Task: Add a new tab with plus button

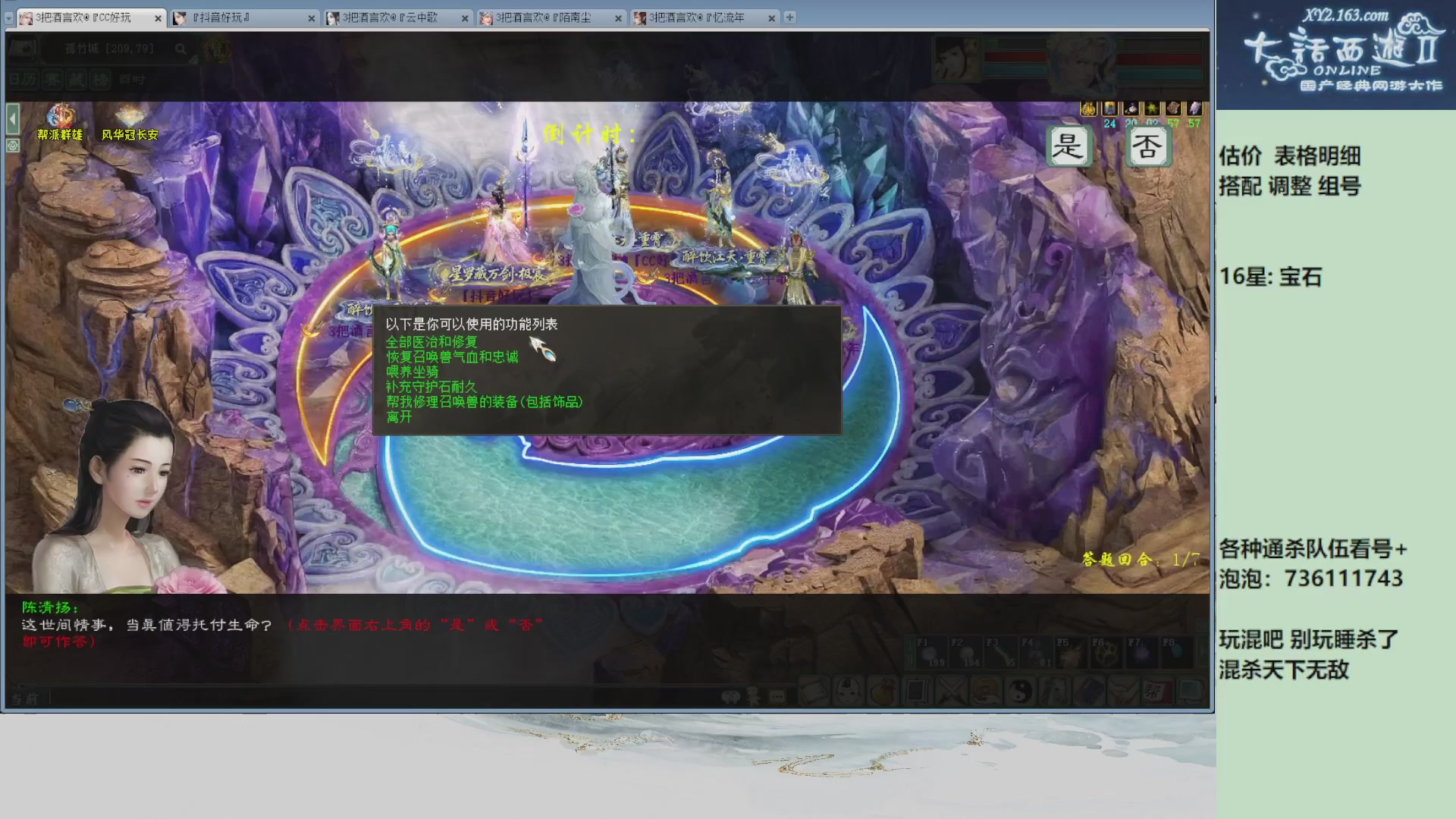Action: [789, 17]
